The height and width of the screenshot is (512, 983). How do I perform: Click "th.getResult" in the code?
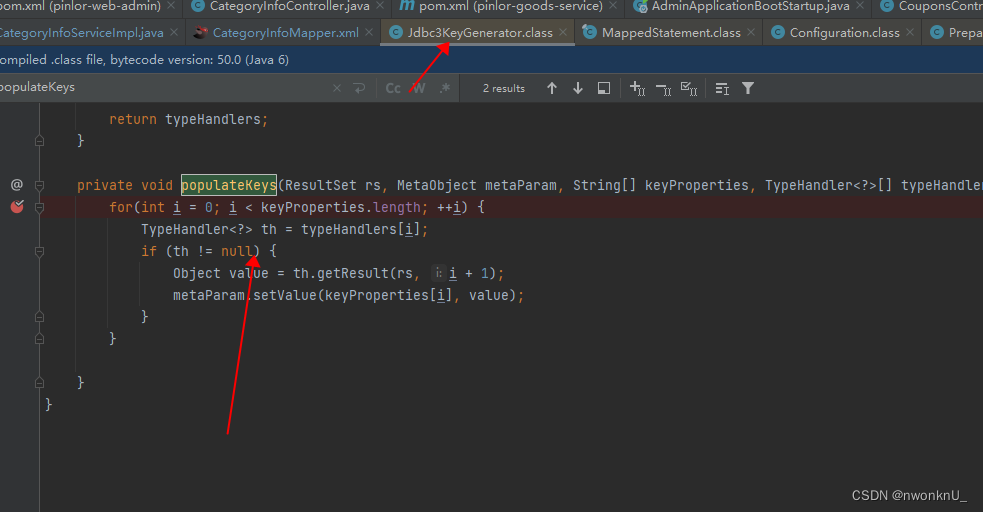(341, 273)
